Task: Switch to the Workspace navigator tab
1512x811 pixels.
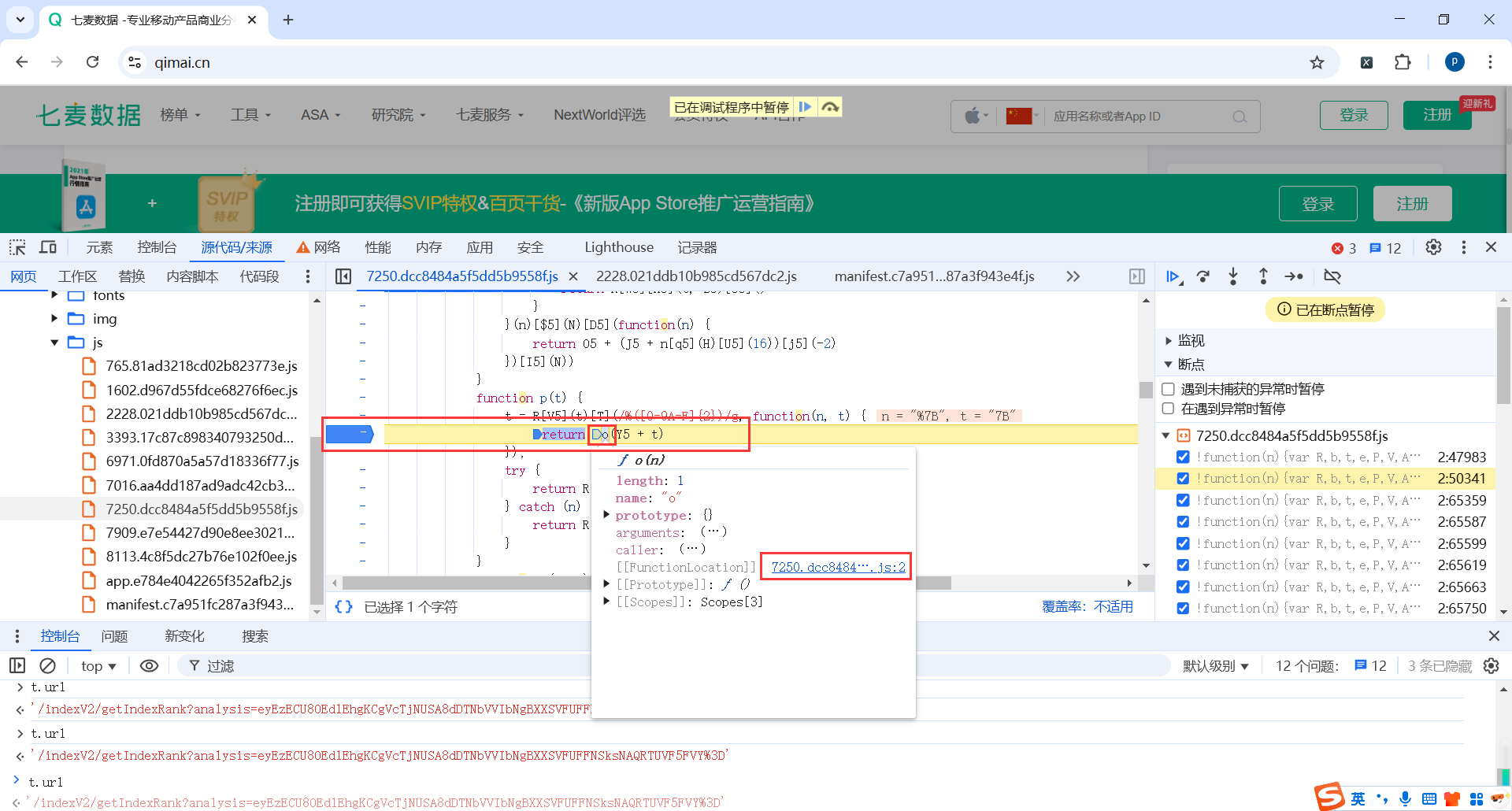Action: click(77, 276)
